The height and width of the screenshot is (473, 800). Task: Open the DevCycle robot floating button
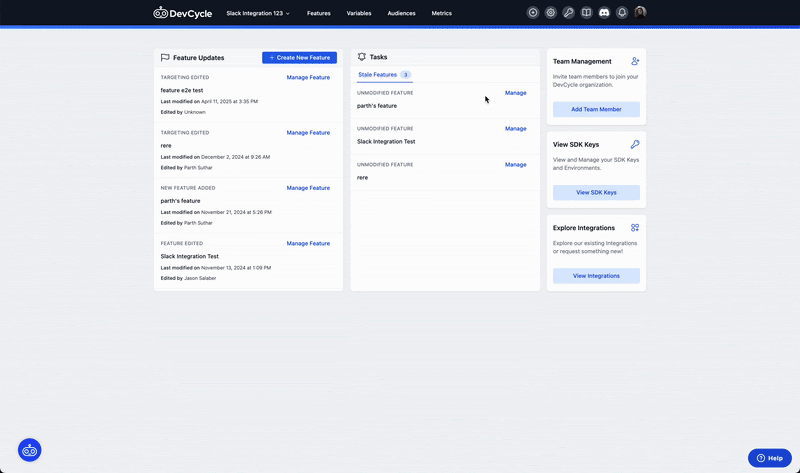click(x=30, y=450)
